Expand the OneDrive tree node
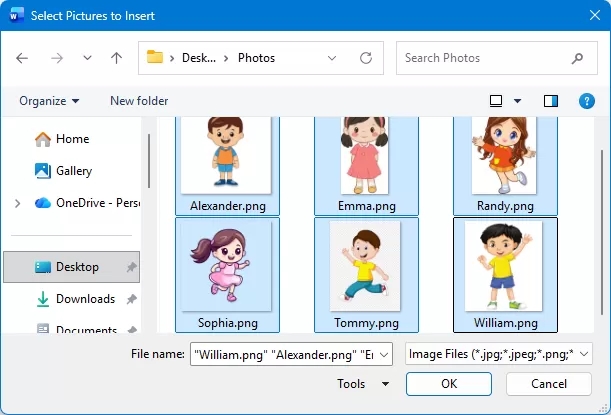The image size is (611, 415). 18,203
